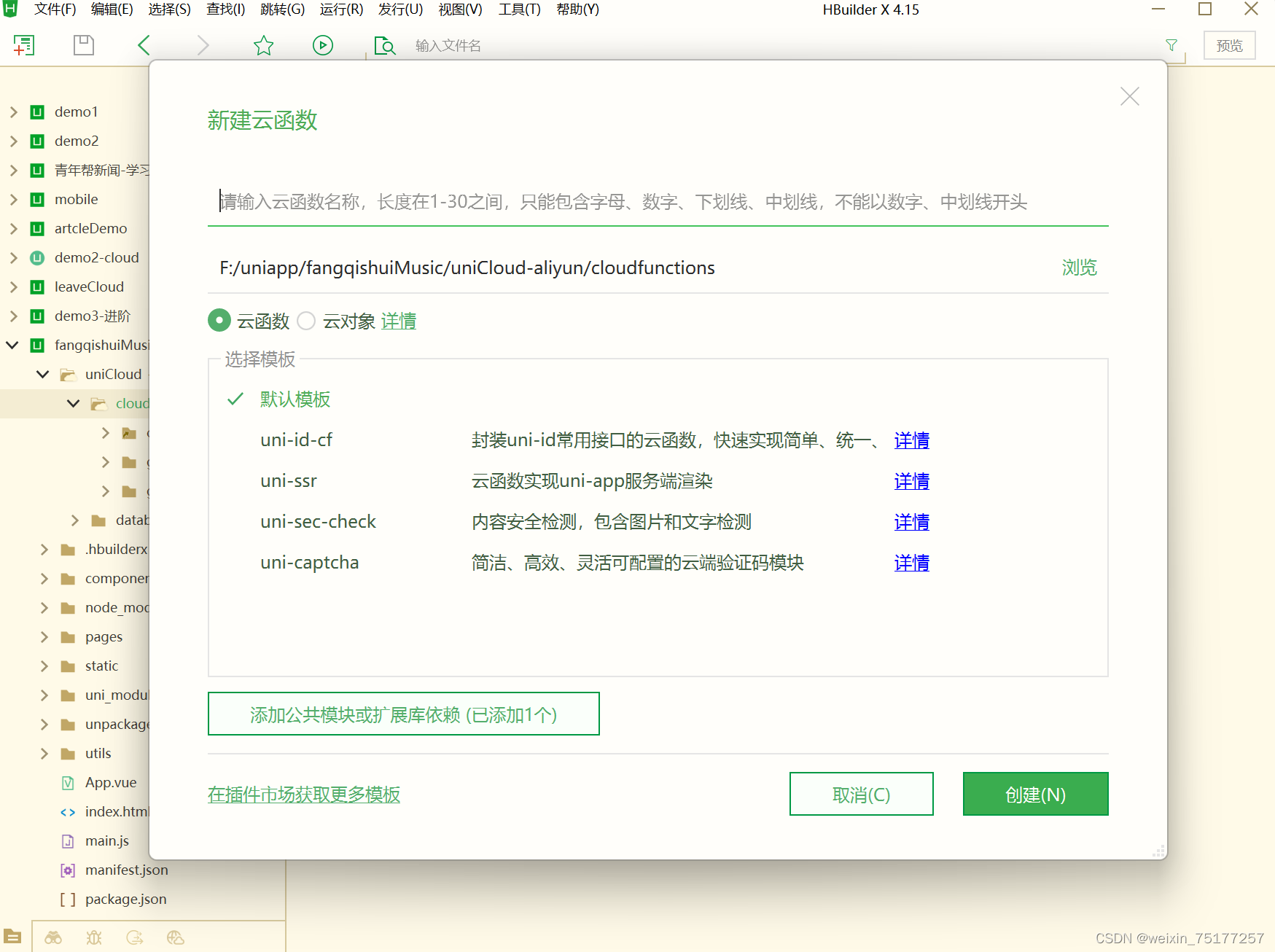Click the bookmark star icon
The width and height of the screenshot is (1275, 952).
point(264,44)
